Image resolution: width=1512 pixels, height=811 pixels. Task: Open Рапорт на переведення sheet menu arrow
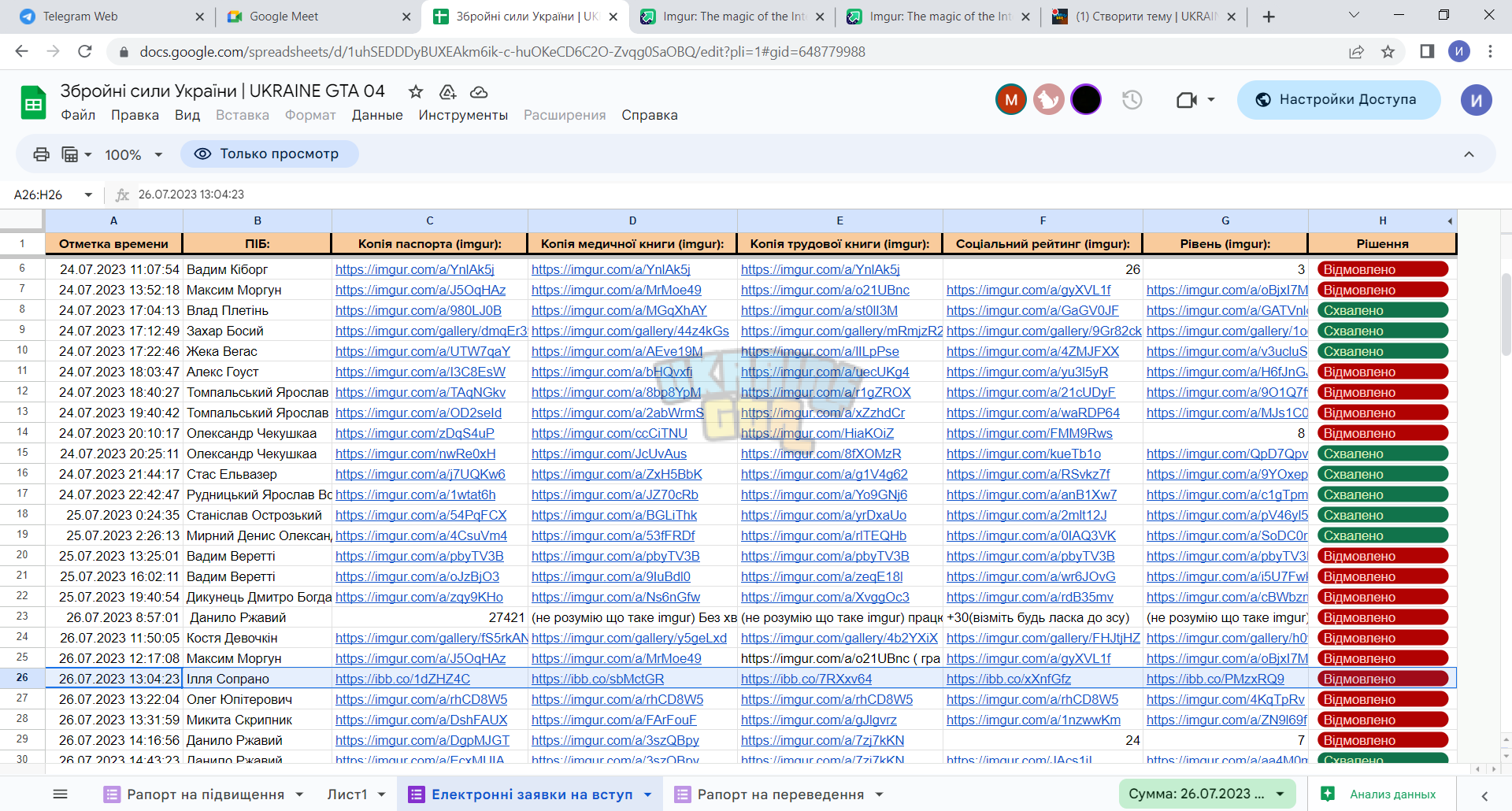coord(879,794)
